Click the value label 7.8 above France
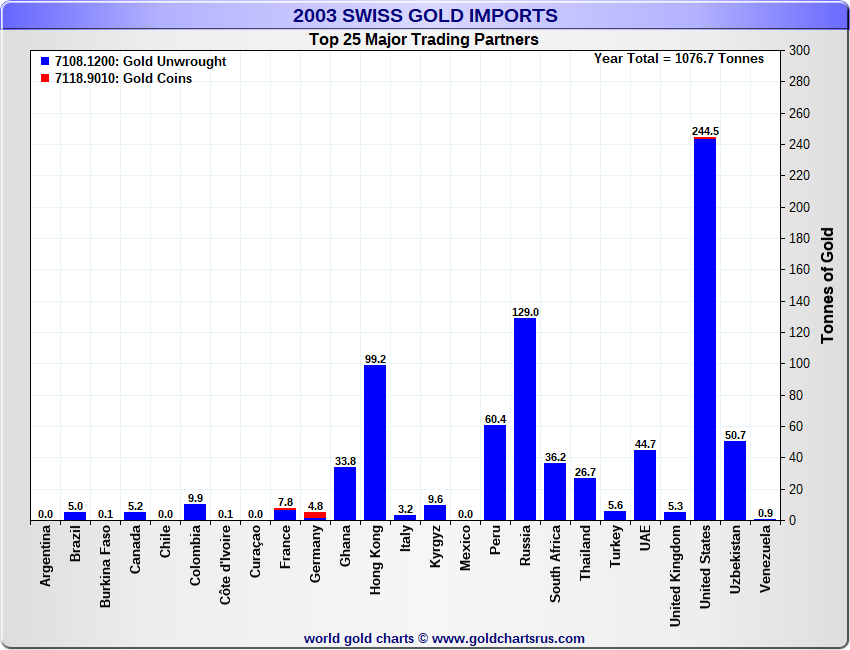This screenshot has height=650, width=850. 285,502
